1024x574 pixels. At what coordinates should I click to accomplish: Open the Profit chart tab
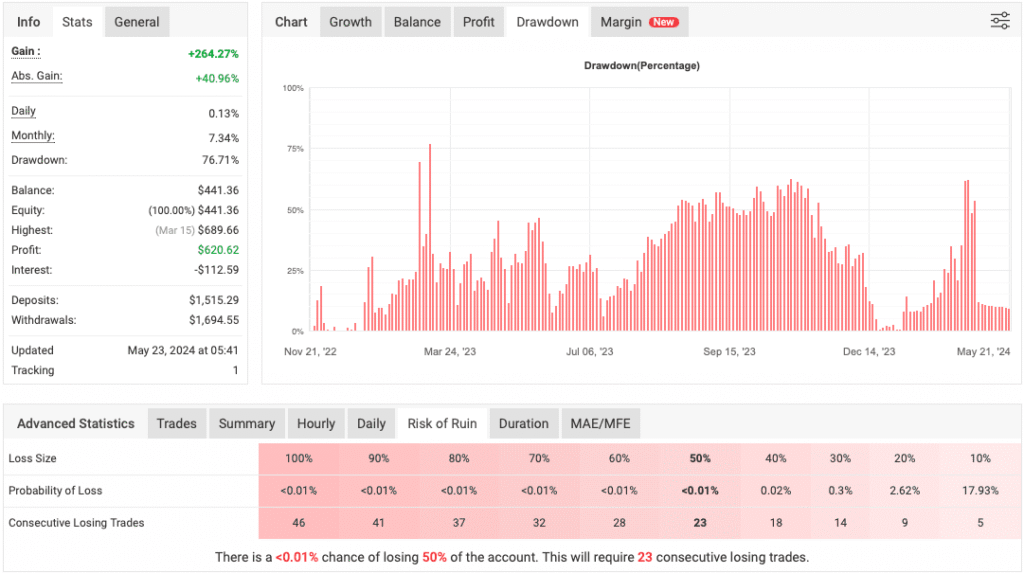pos(478,22)
